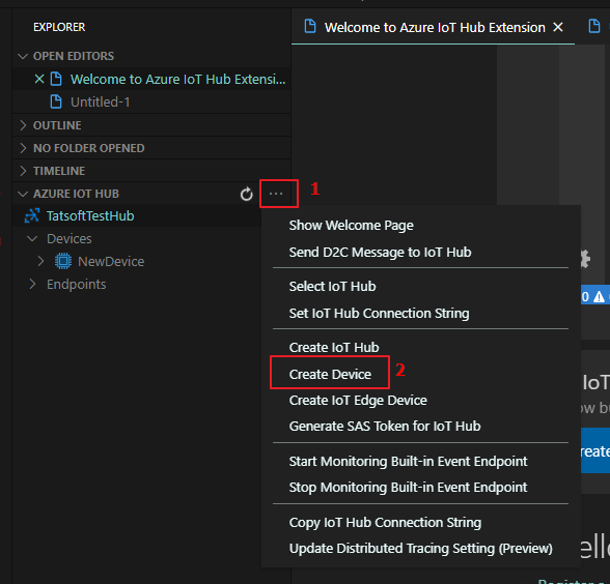610x584 pixels.
Task: Open Untitled-1 in Open Editors
Action: 100,102
